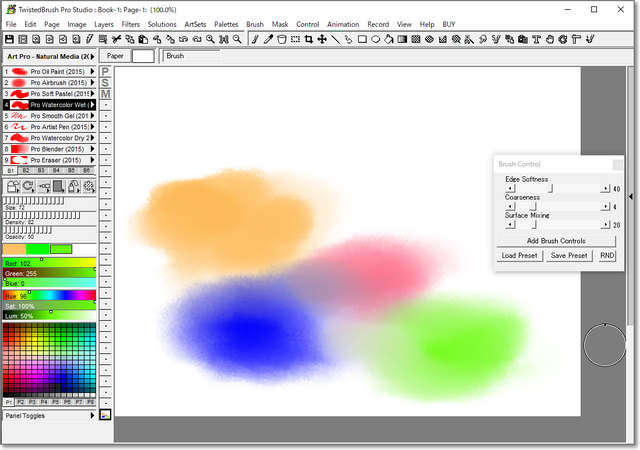Expand Pro Oil Paint brush options arrow

pos(92,72)
